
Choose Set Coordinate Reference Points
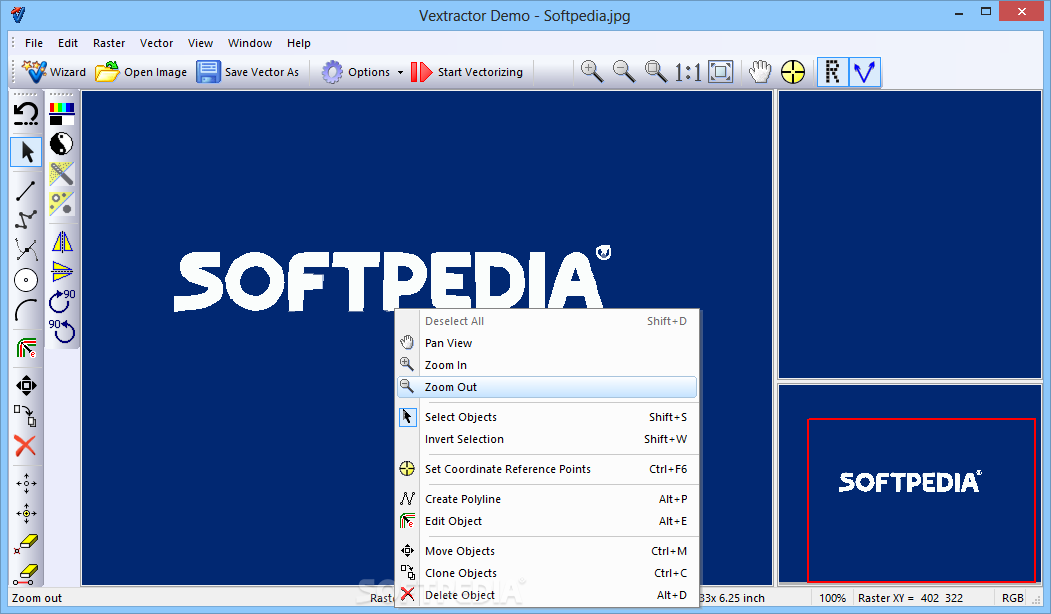click(547, 469)
